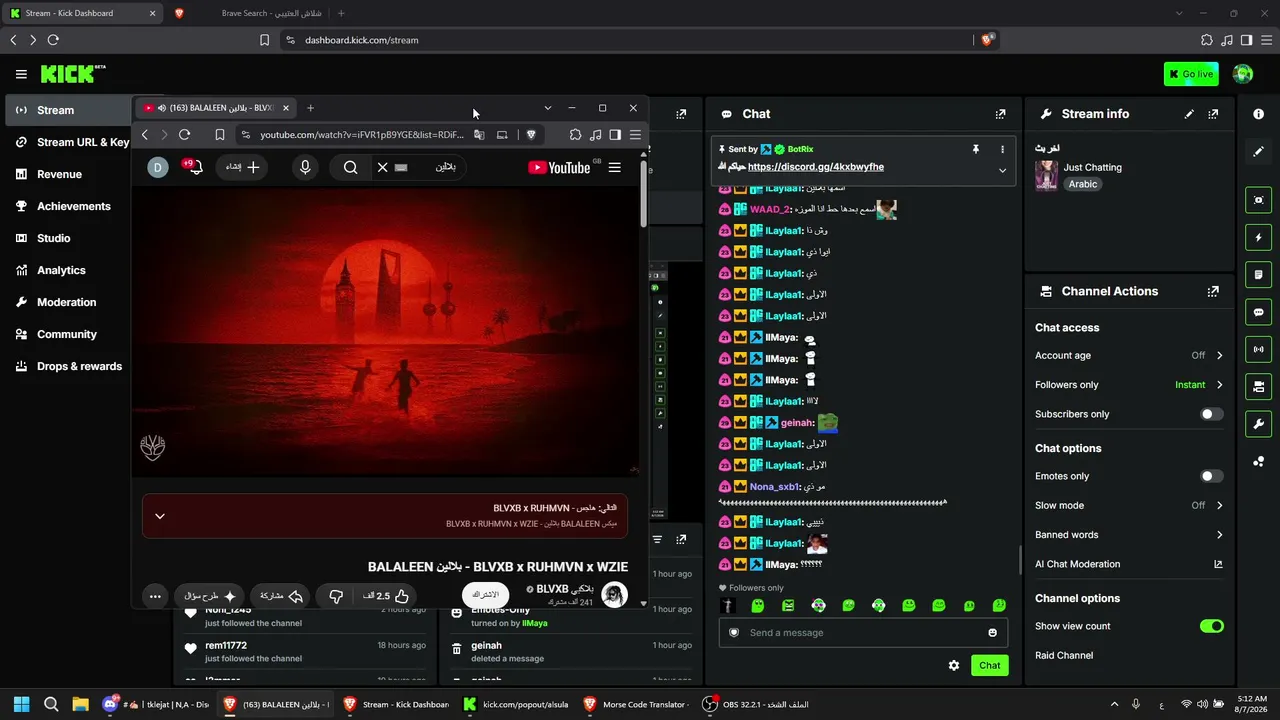The image size is (1280, 720).
Task: Show Windows hidden tray icons
Action: [x=1115, y=704]
